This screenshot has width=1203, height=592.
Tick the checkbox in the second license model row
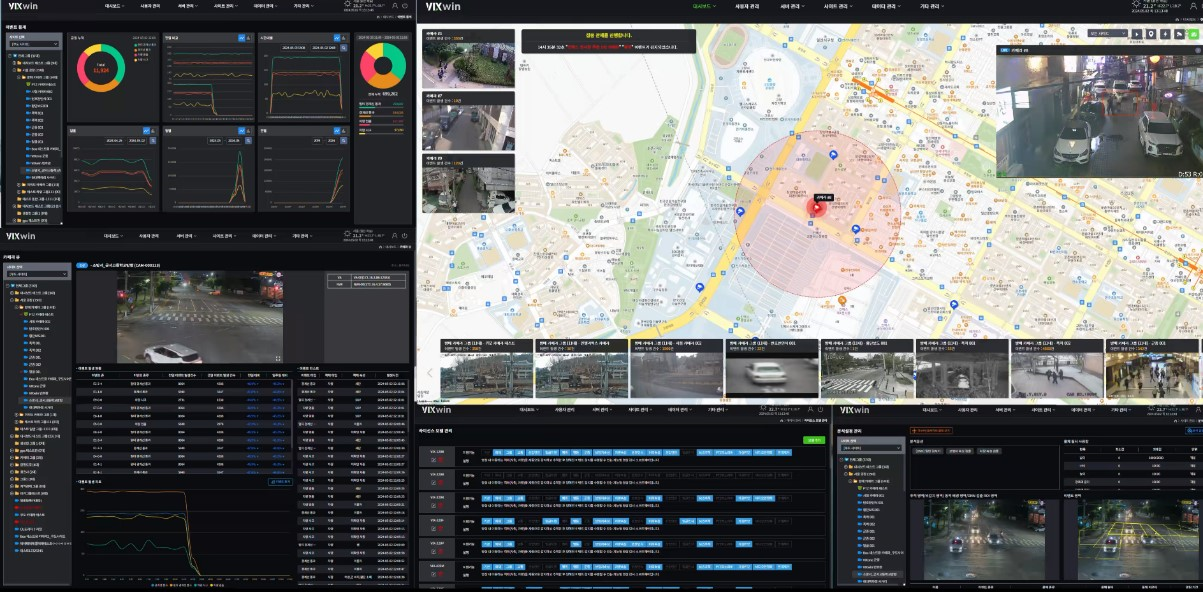point(434,484)
